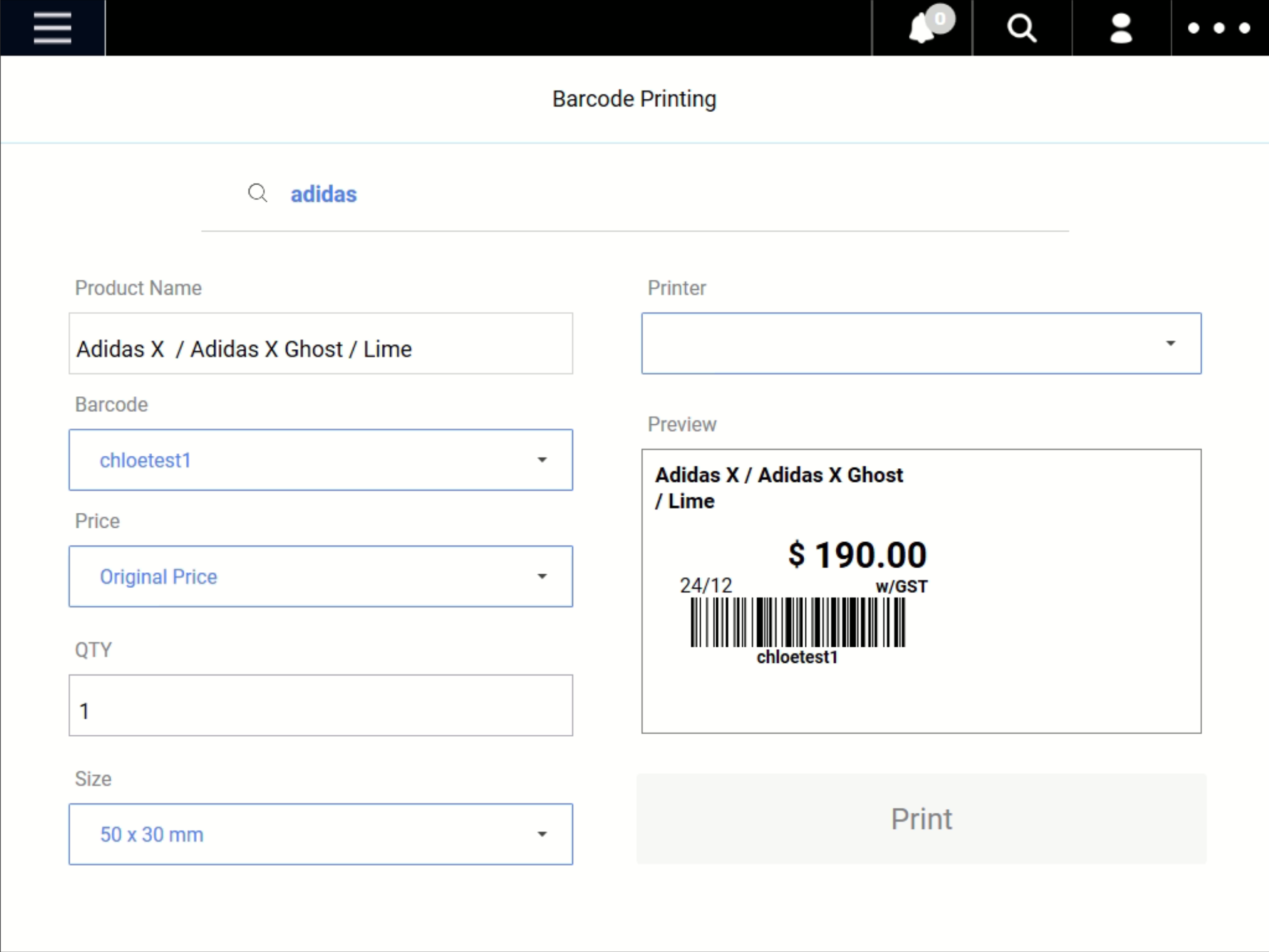Click the chloetest1 text under barcode
The image size is (1269, 952).
(798, 657)
